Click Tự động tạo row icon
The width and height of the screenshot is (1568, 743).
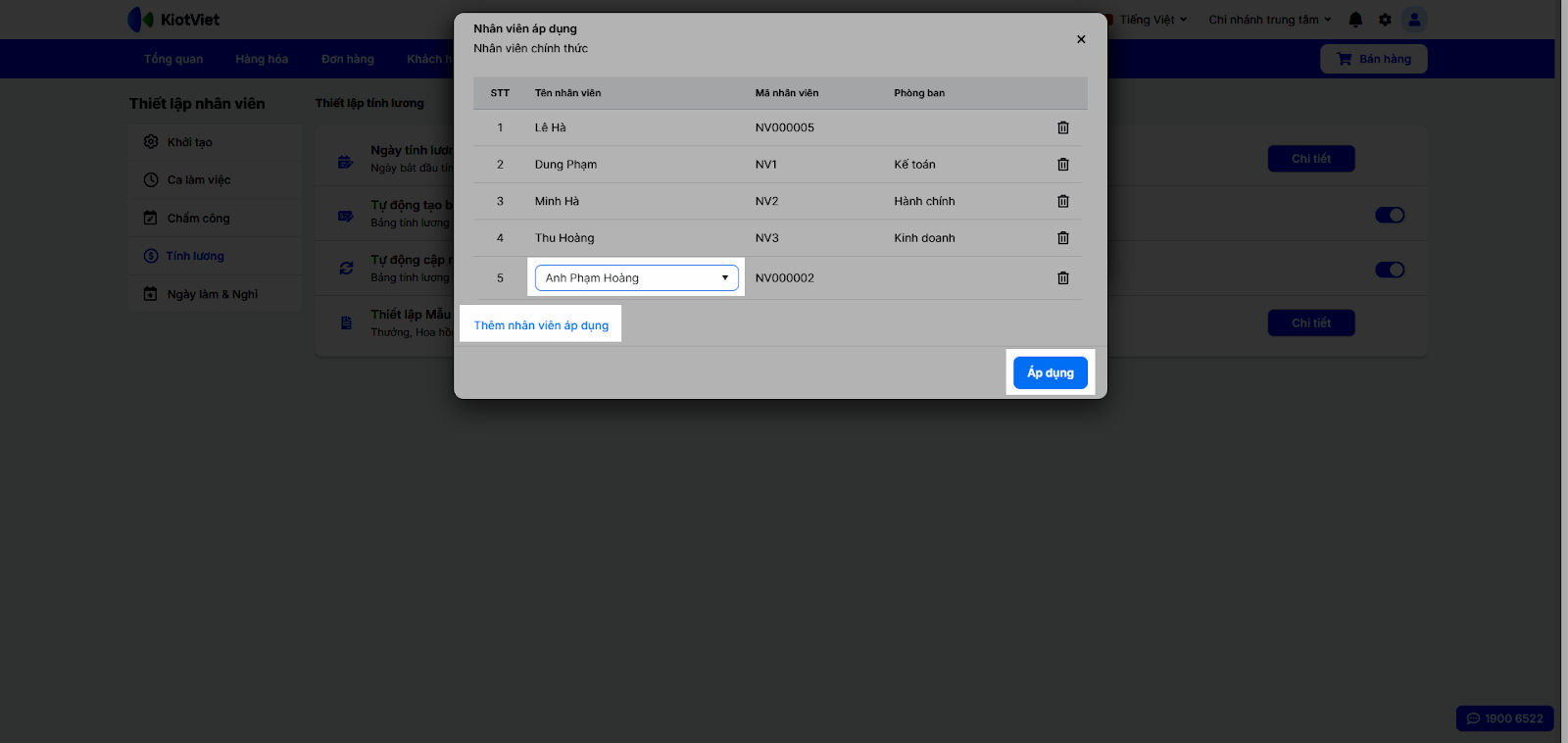(x=346, y=216)
